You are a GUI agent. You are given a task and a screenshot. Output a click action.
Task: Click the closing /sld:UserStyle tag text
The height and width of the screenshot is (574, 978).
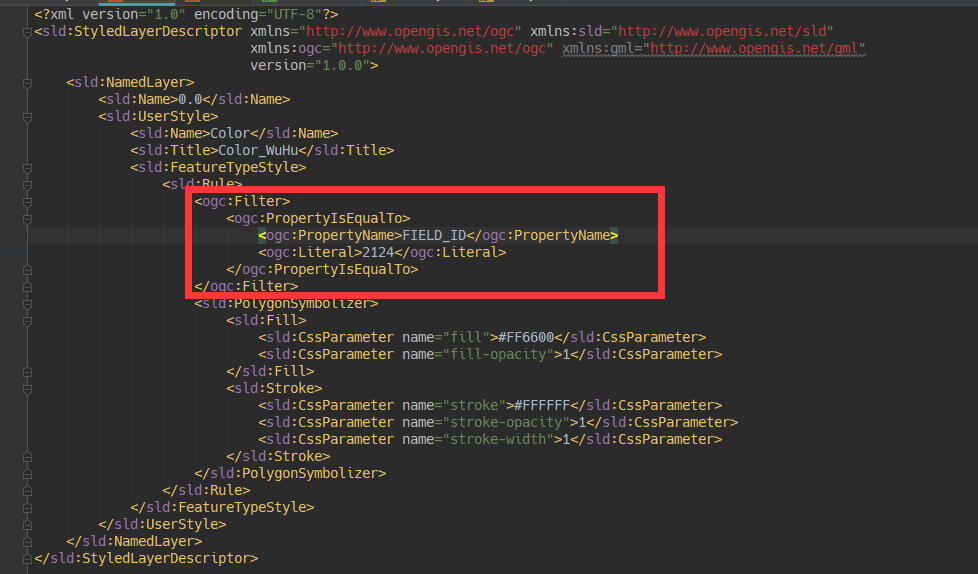[x=162, y=524]
